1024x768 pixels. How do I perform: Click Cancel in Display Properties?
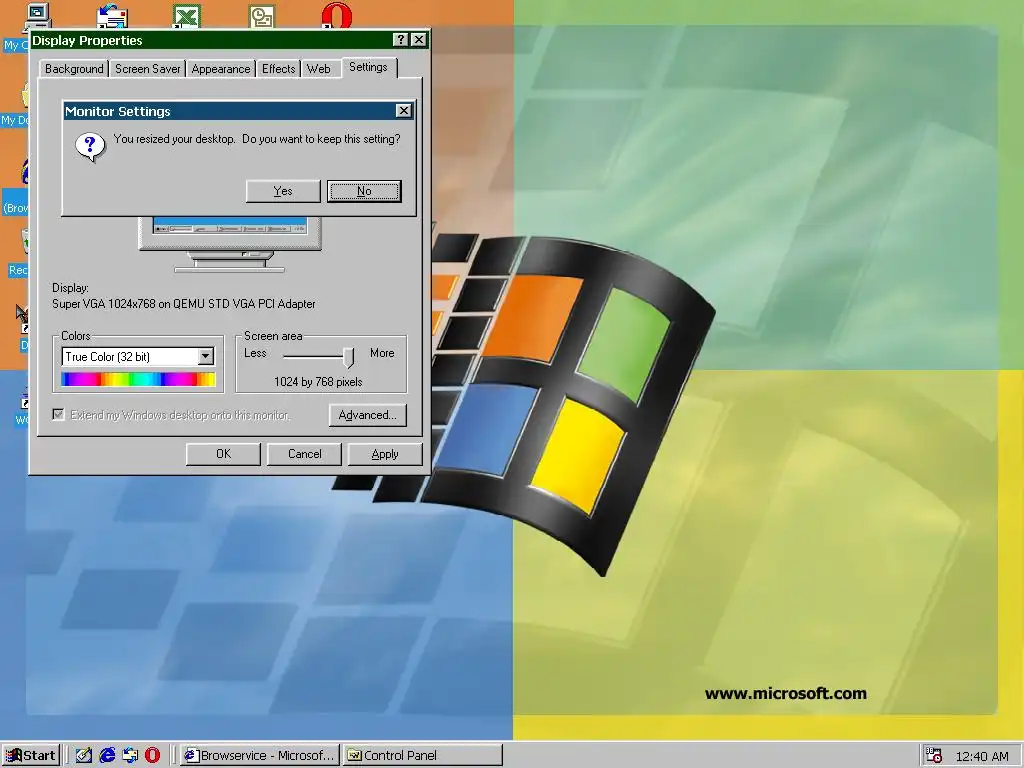coord(304,454)
